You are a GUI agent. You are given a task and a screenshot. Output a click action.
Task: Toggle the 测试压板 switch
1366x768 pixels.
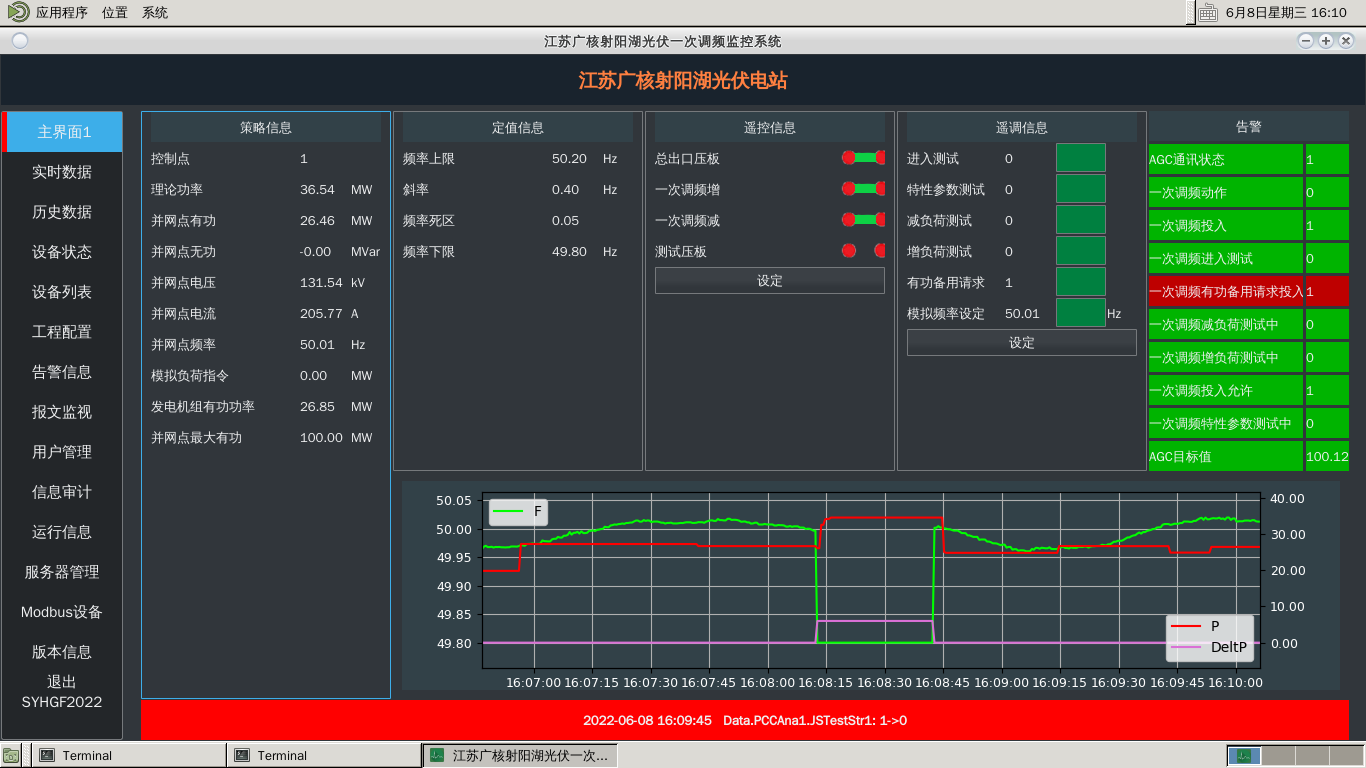coord(864,251)
